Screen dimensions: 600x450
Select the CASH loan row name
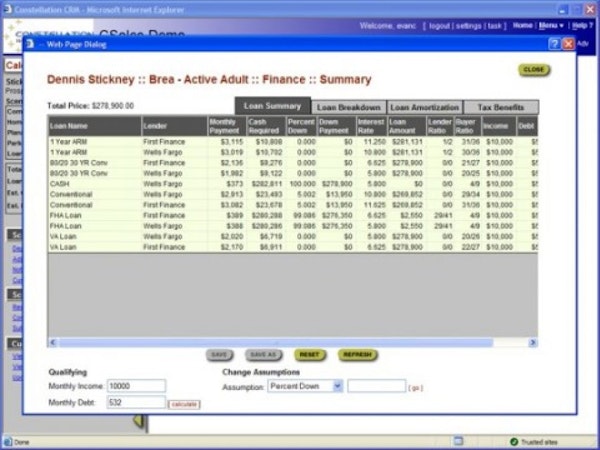pyautogui.click(x=59, y=184)
